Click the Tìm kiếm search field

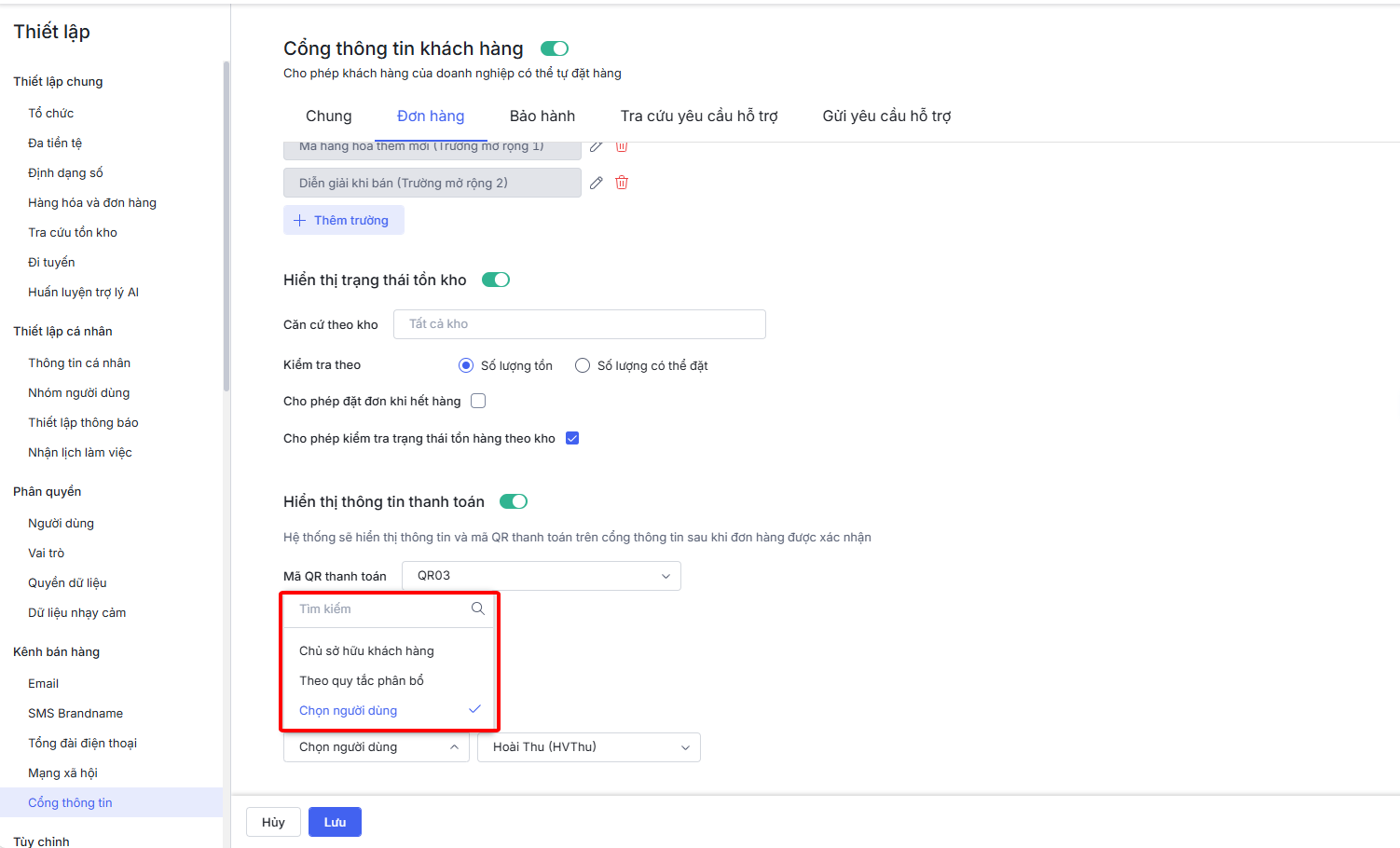pos(377,609)
